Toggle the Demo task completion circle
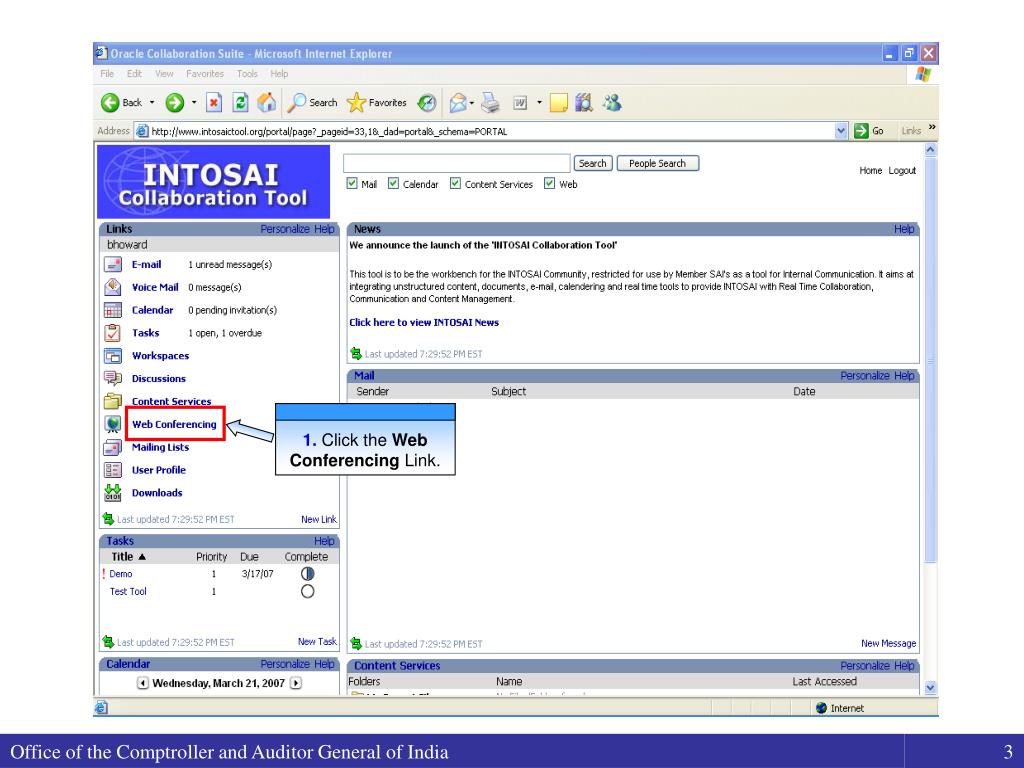 tap(308, 573)
